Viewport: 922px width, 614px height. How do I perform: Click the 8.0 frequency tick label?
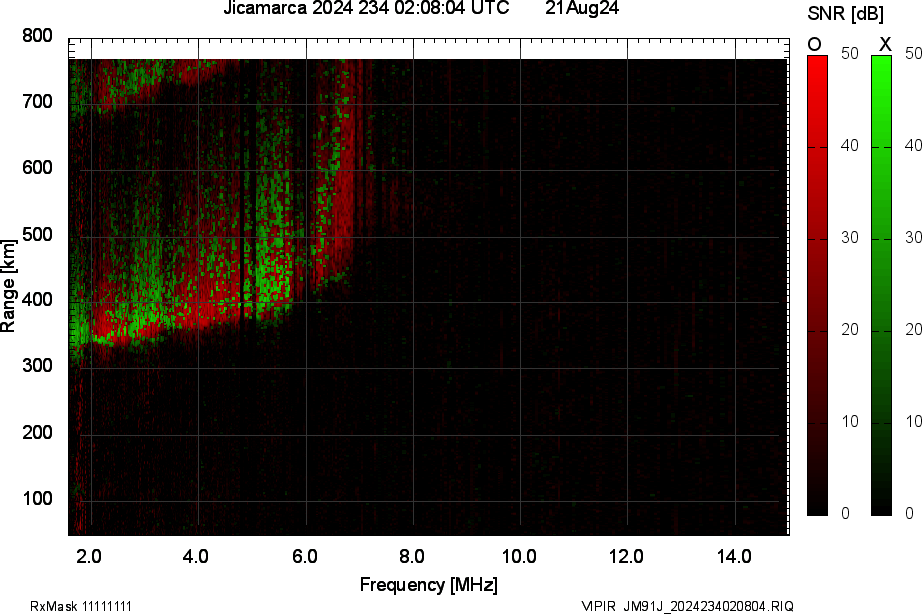pos(412,556)
